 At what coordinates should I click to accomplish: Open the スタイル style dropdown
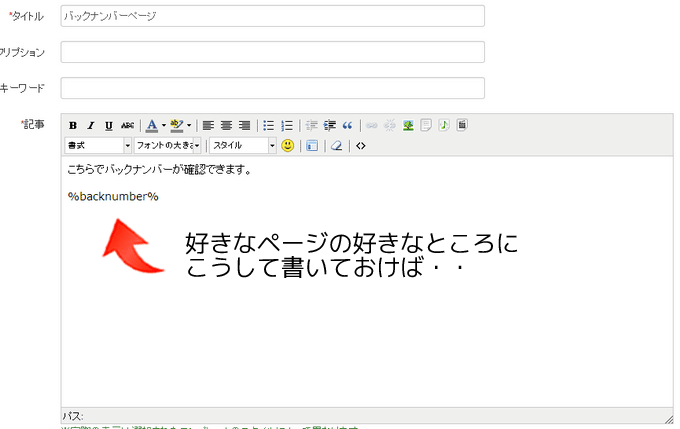click(x=243, y=146)
